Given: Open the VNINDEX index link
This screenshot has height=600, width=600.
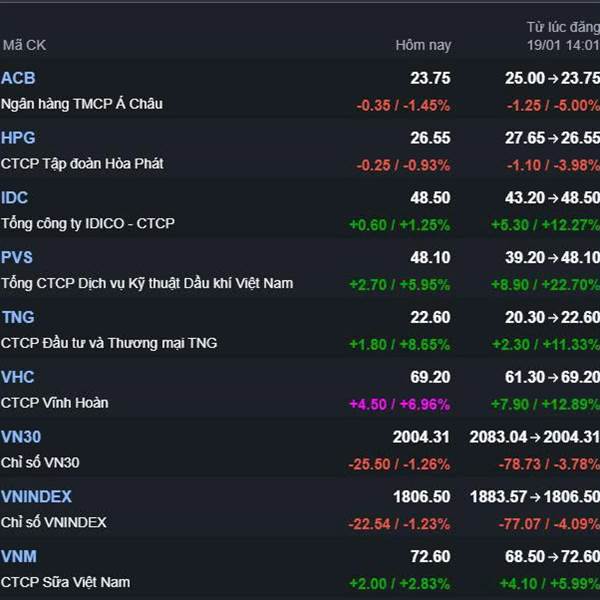Looking at the screenshot, I should pyautogui.click(x=36, y=497).
